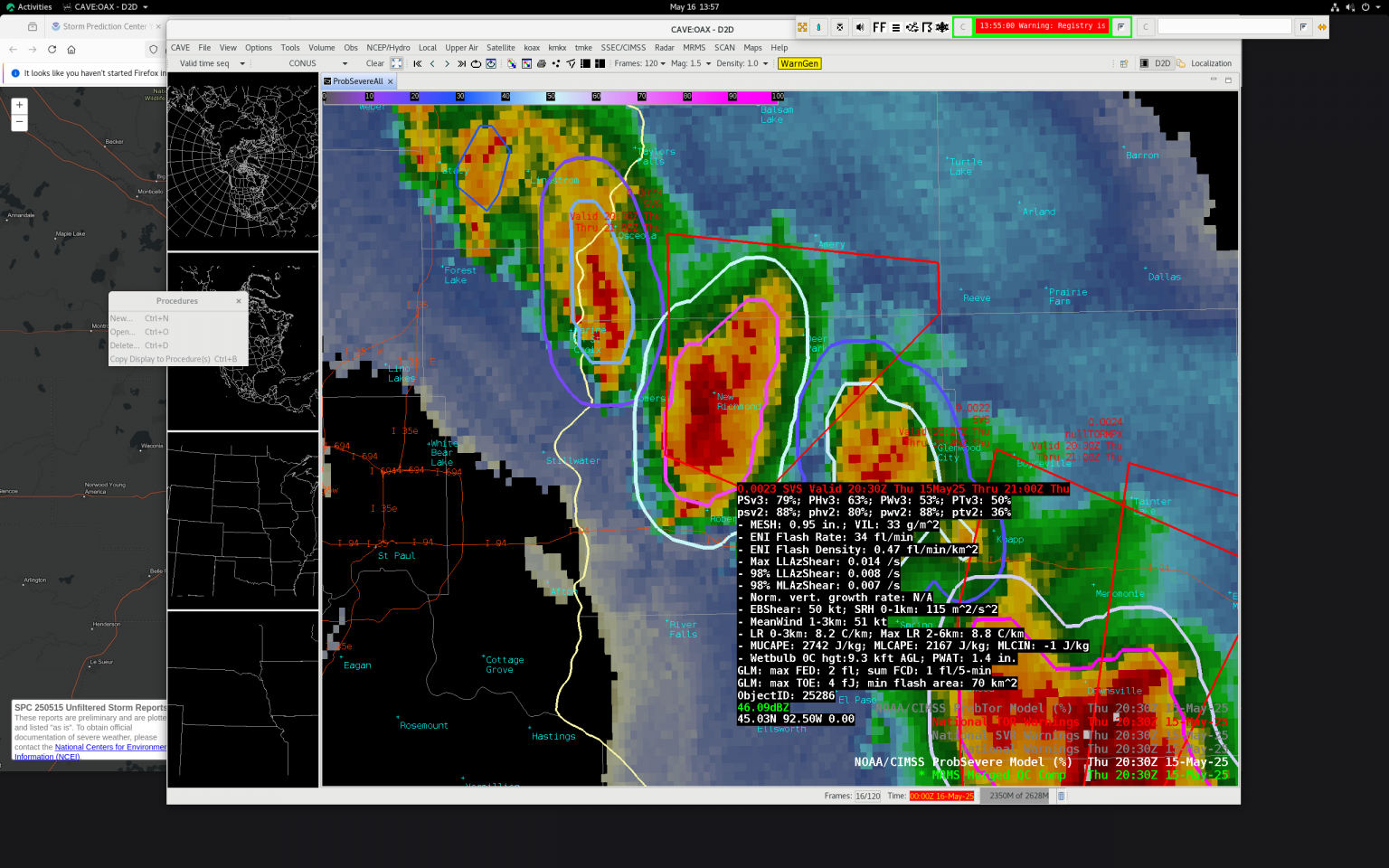This screenshot has width=1389, height=868.
Task: Click the flag icon next to red warning
Action: (1120, 26)
